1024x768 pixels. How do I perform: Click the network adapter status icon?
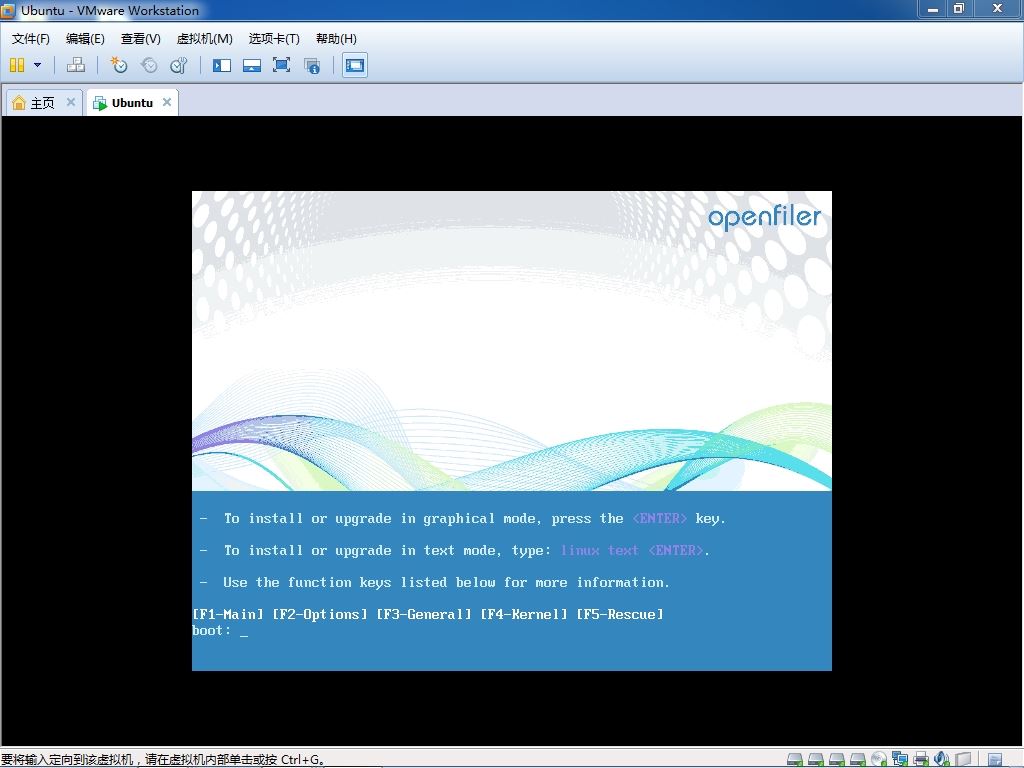(x=900, y=759)
